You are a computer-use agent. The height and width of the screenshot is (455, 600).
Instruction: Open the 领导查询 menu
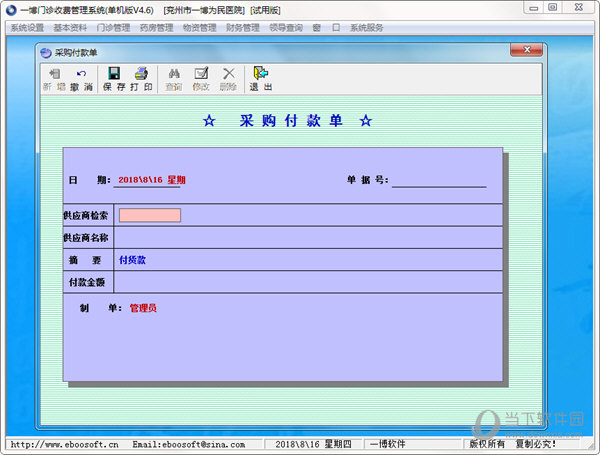(287, 28)
